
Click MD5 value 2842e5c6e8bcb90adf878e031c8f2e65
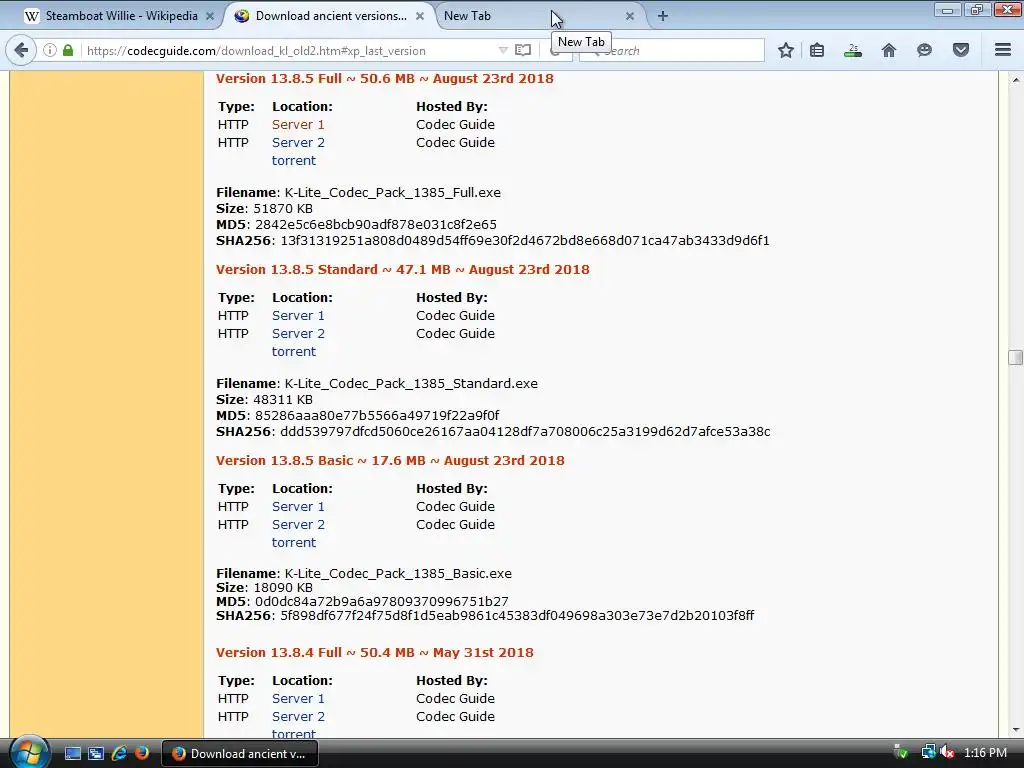coord(376,225)
